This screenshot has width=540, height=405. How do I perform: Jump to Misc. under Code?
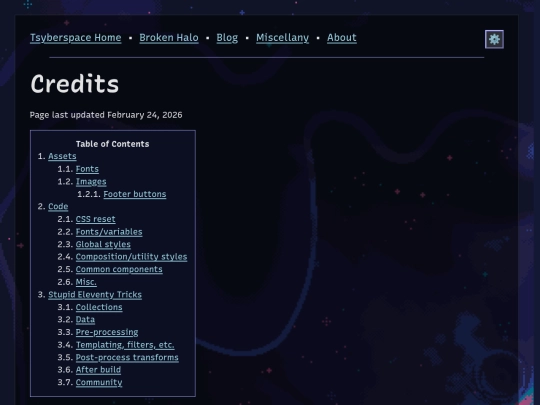(86, 282)
